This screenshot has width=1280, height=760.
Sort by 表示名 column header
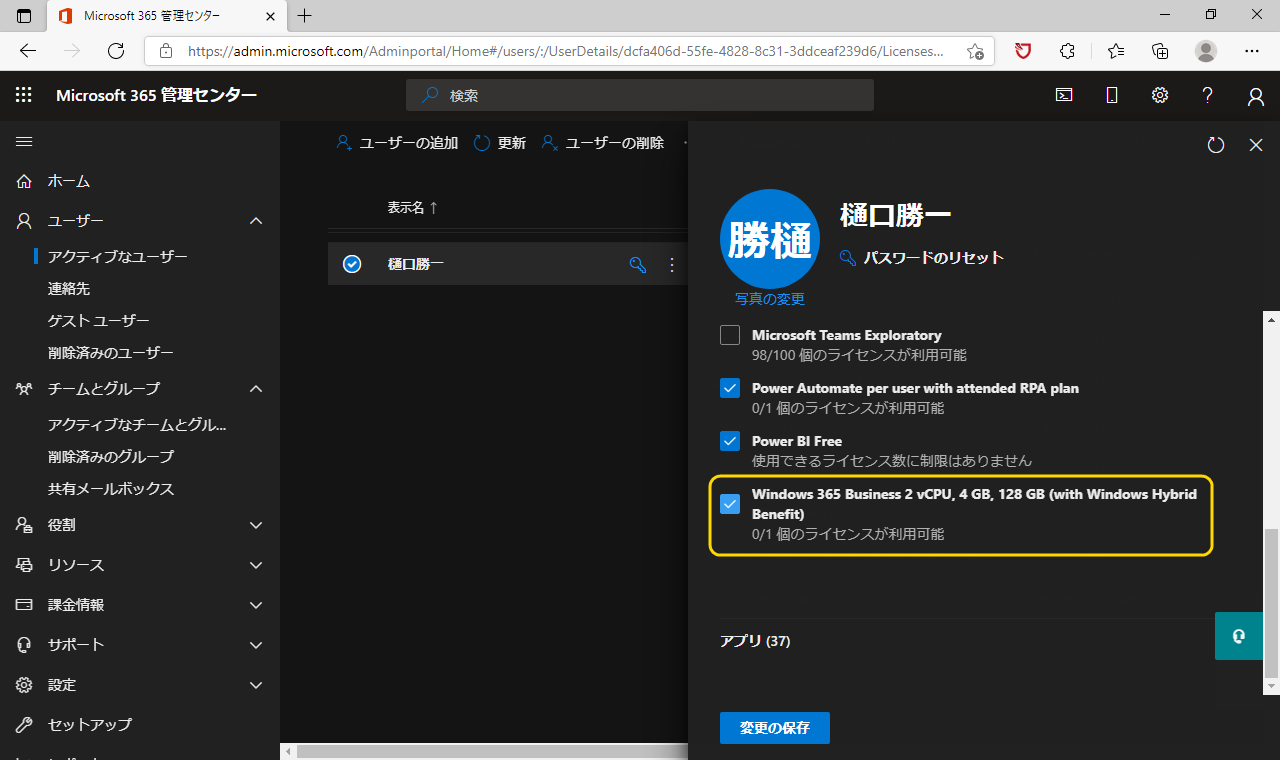click(413, 208)
